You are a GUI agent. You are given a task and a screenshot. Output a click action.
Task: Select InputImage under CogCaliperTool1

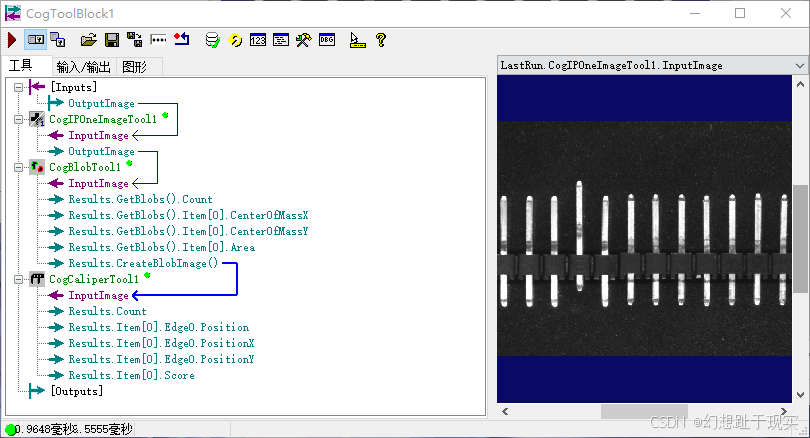(x=98, y=295)
